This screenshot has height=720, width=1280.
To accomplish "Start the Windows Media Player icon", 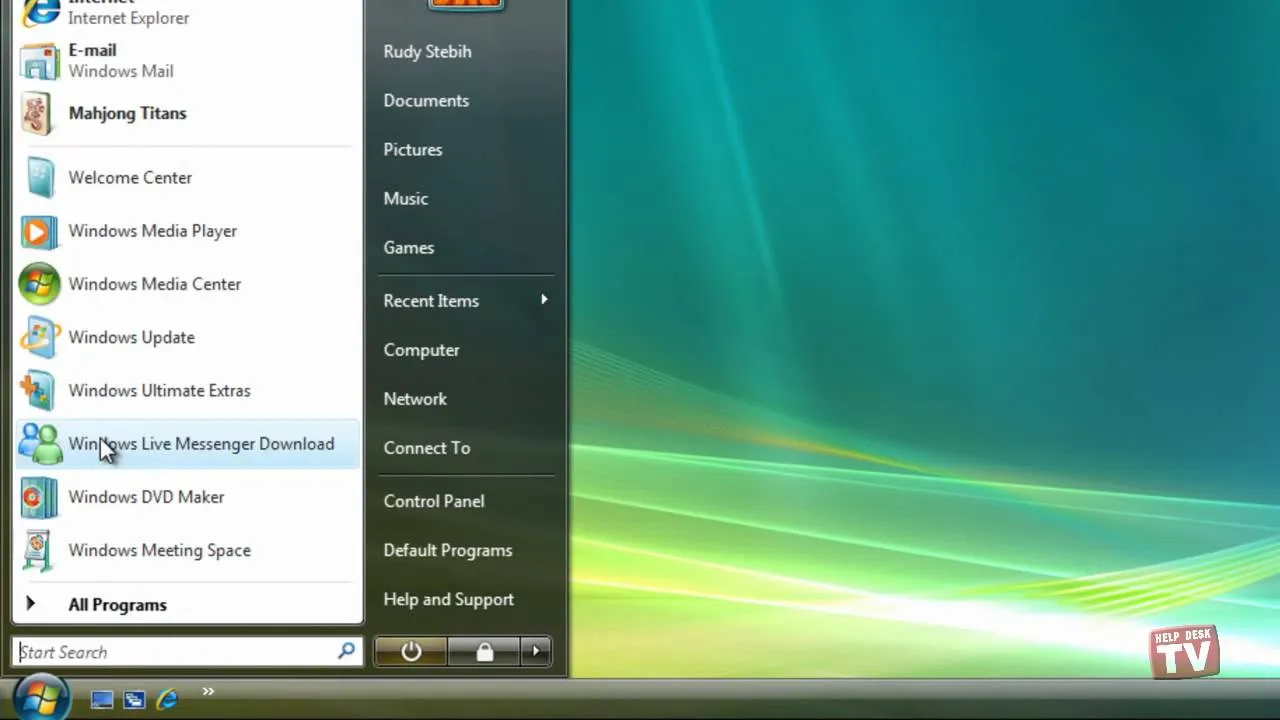I will click(40, 232).
